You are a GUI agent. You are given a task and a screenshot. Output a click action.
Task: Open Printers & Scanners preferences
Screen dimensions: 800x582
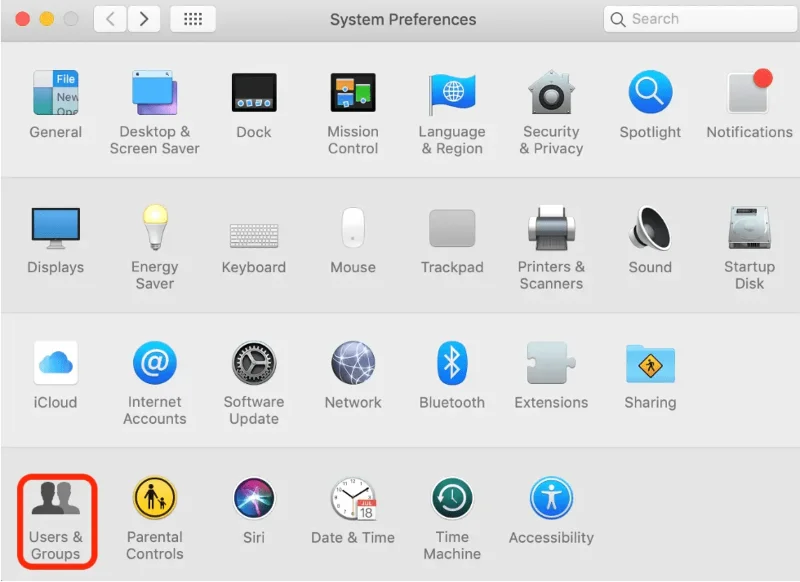[x=551, y=229]
